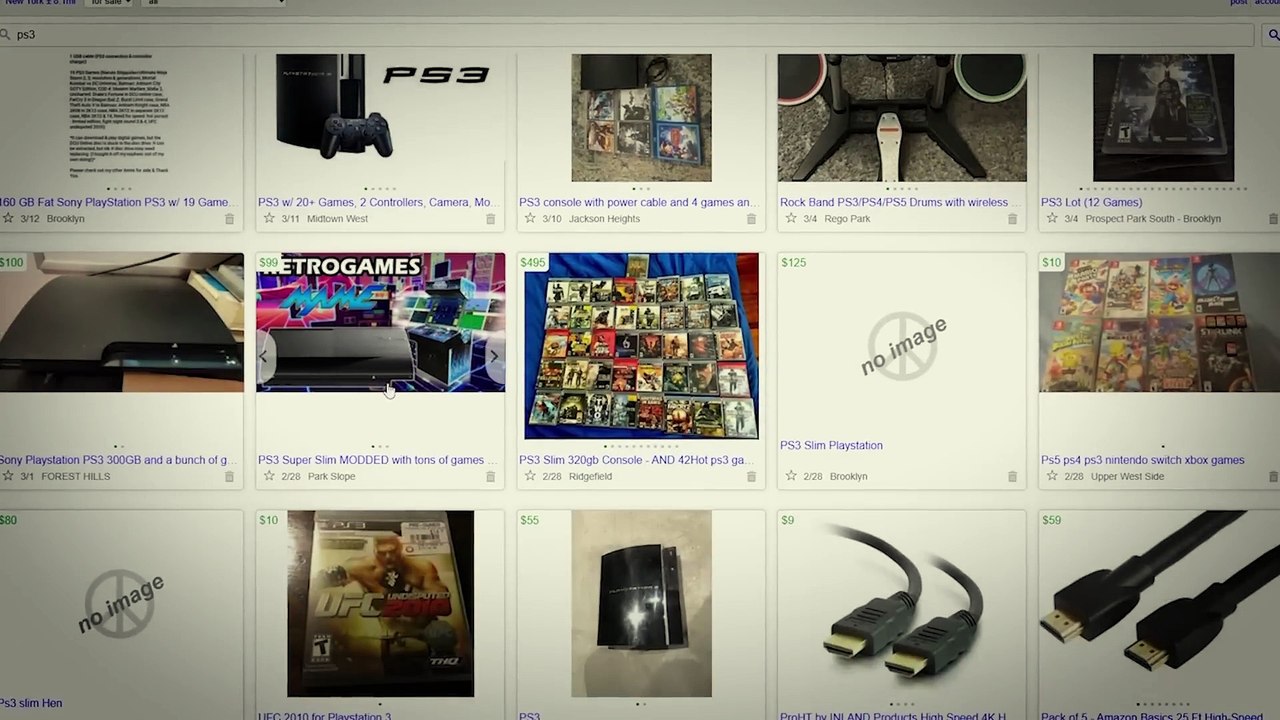Image resolution: width=1280 pixels, height=720 pixels.
Task: Click the search magnifier button
Action: (x=1273, y=35)
